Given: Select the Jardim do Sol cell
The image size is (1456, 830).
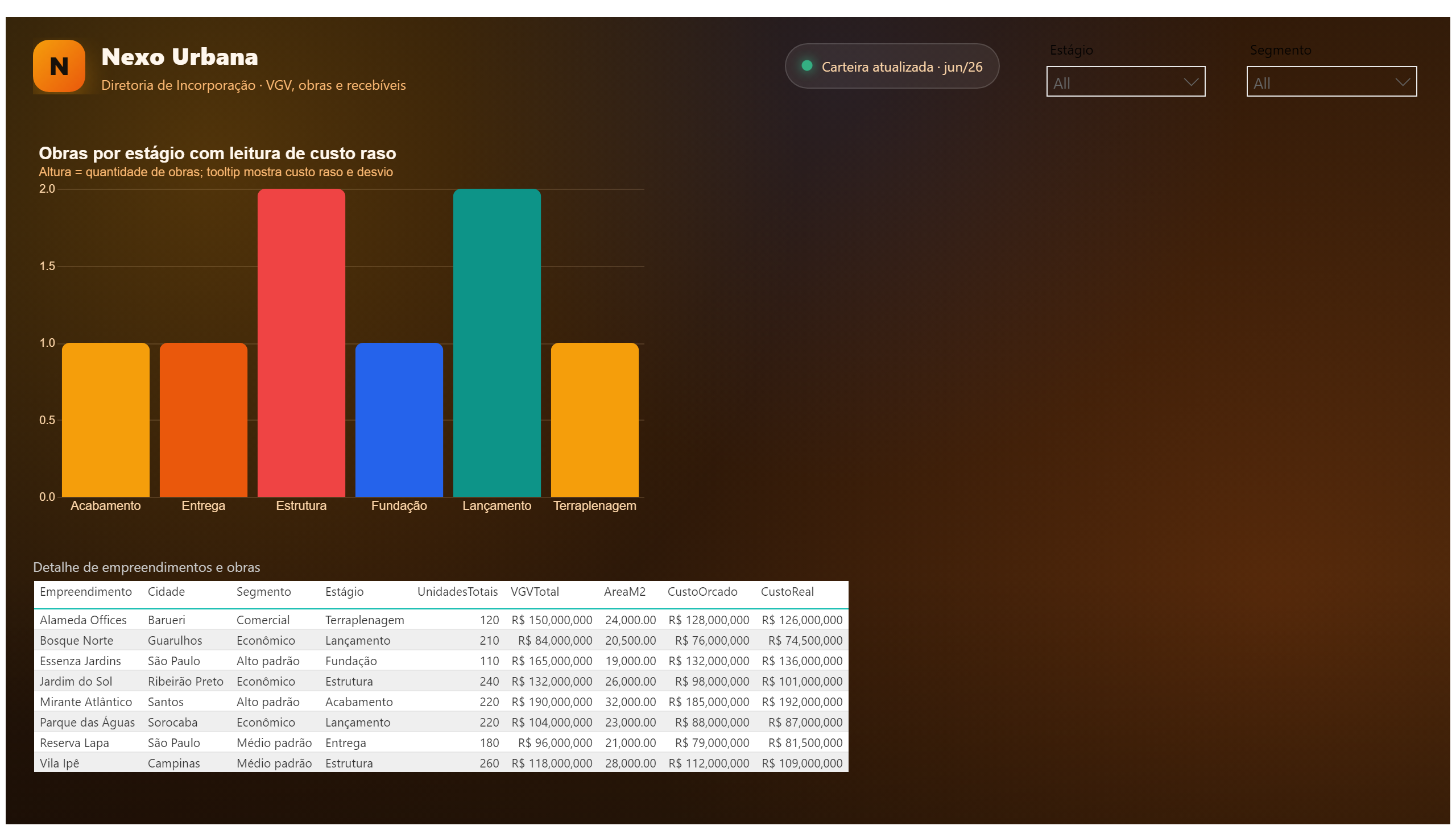Looking at the screenshot, I should click(76, 681).
